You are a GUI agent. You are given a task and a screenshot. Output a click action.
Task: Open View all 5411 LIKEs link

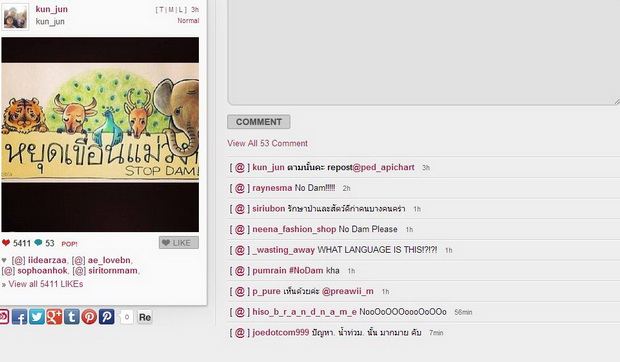45,284
